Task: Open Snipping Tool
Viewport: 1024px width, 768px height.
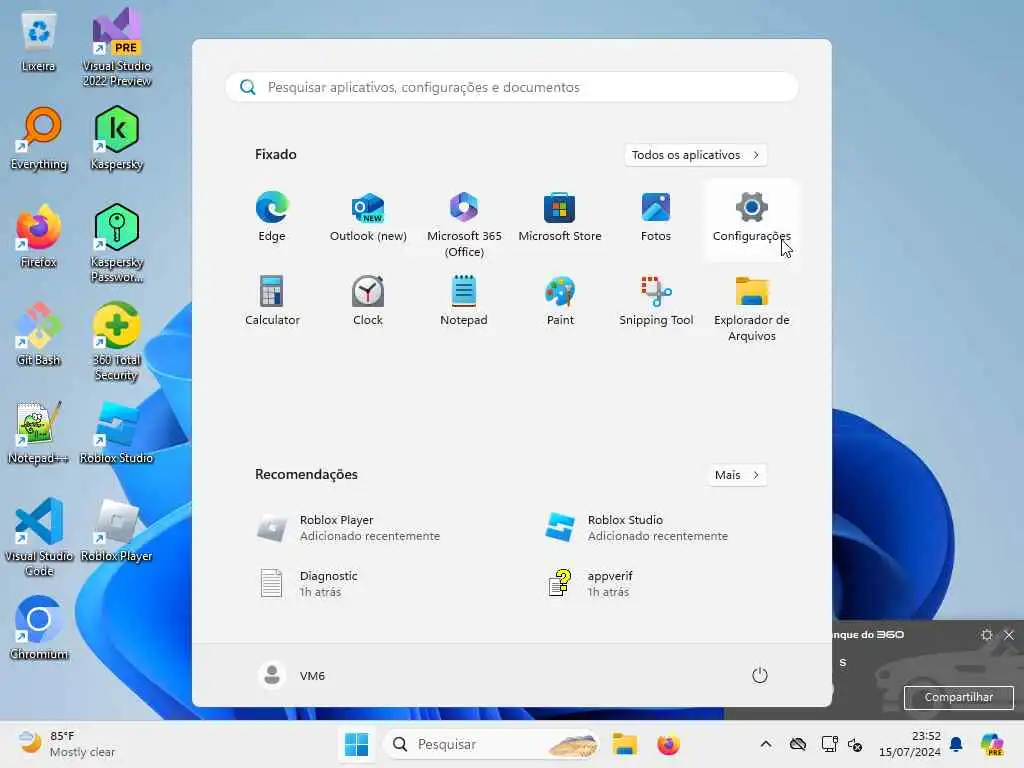Action: pos(656,302)
